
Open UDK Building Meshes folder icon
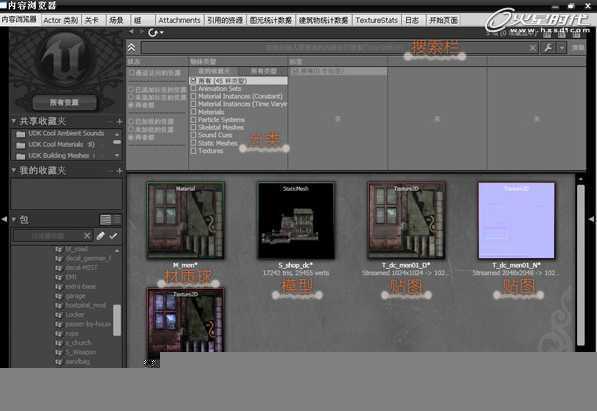pos(21,156)
